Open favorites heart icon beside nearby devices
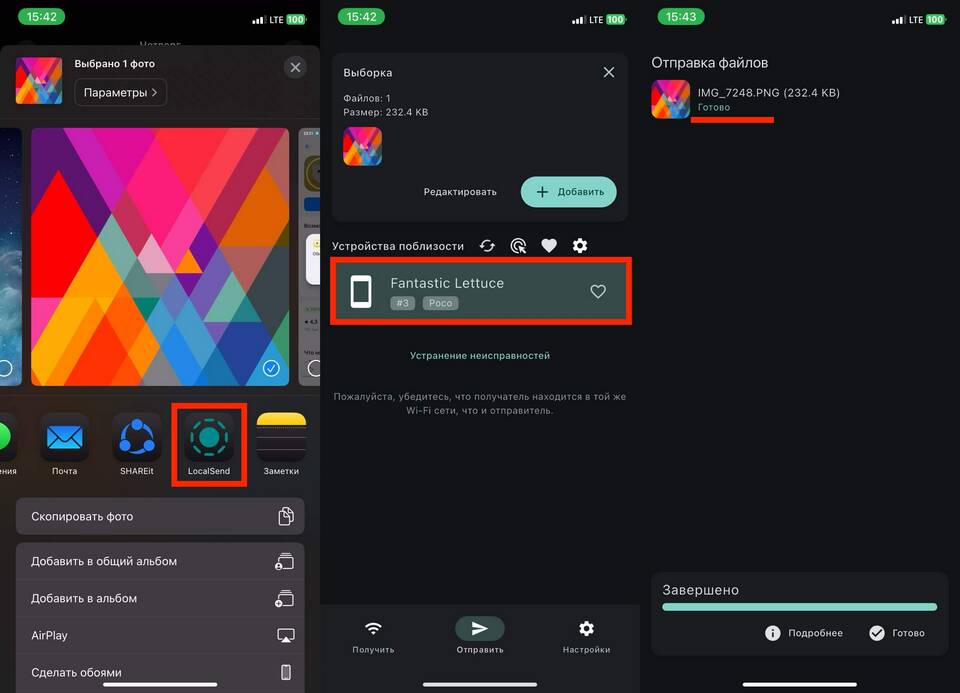The width and height of the screenshot is (960, 693). [x=549, y=246]
